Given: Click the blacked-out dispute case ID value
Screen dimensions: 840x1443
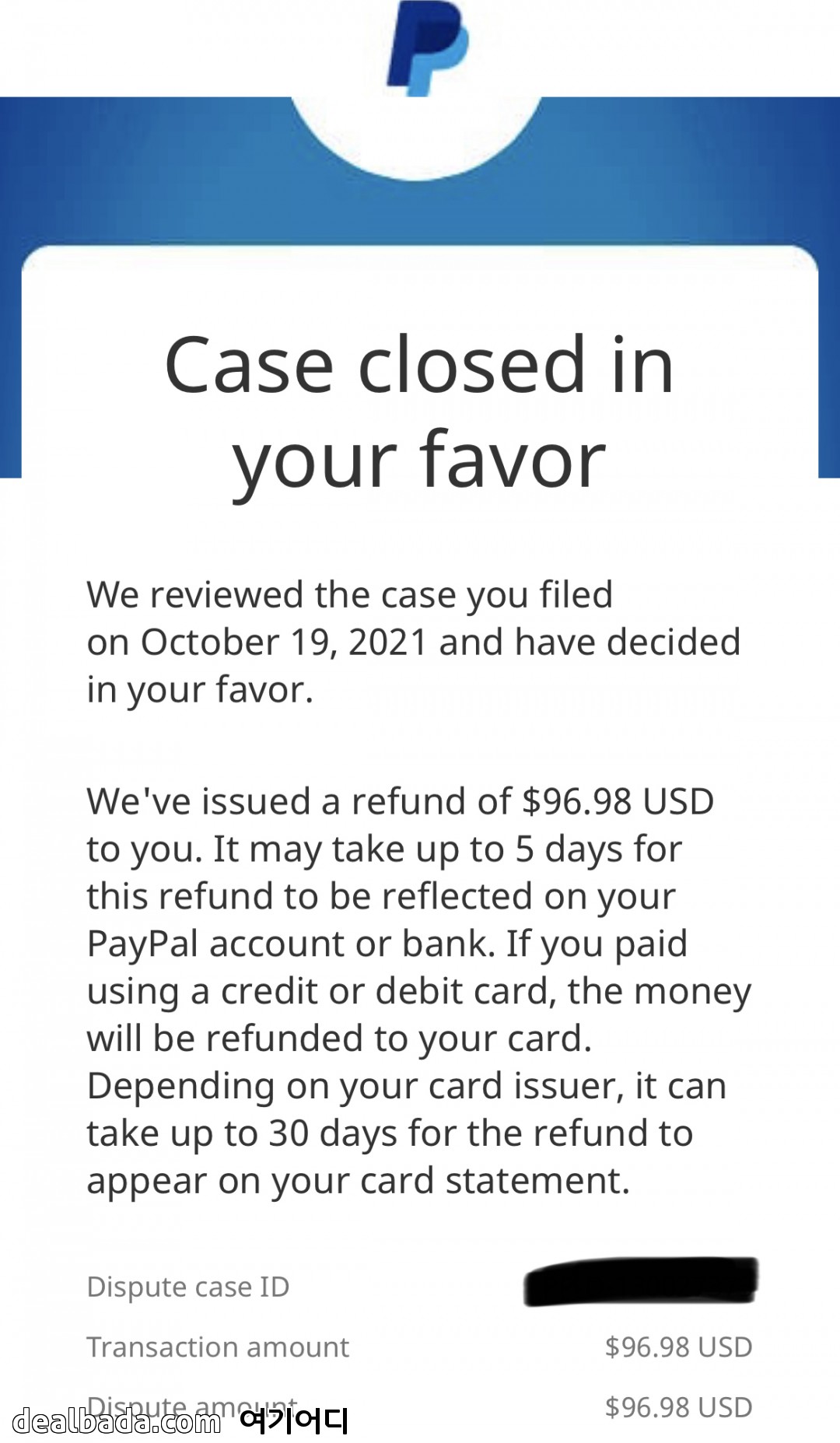Looking at the screenshot, I should [641, 1281].
